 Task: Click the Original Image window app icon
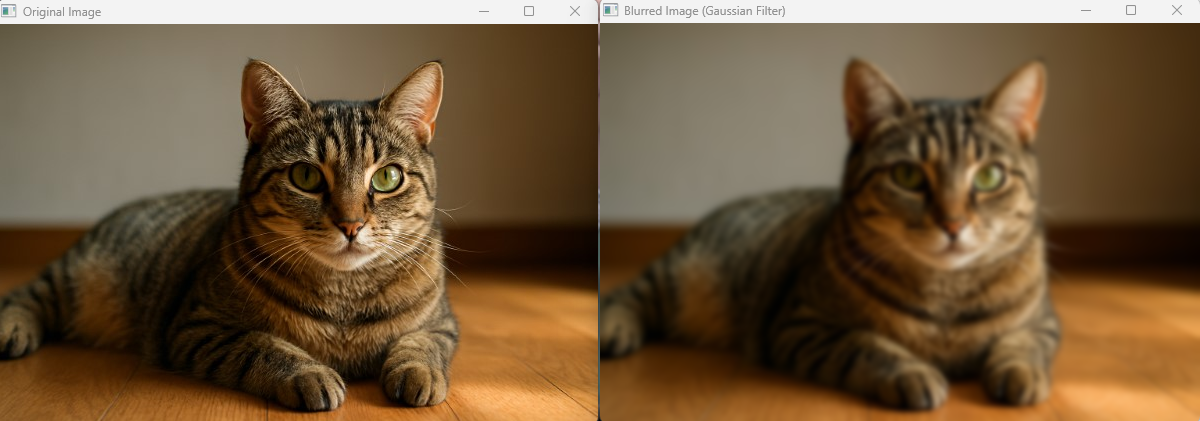[x=9, y=11]
